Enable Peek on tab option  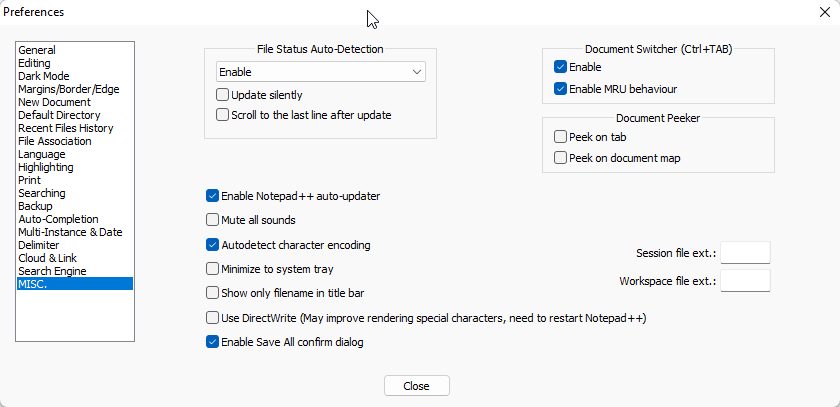pos(560,137)
